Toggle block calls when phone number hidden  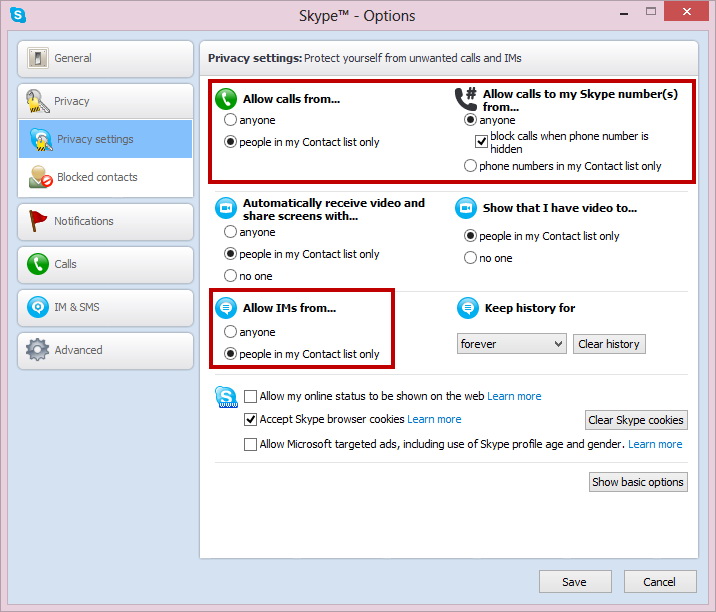point(481,142)
